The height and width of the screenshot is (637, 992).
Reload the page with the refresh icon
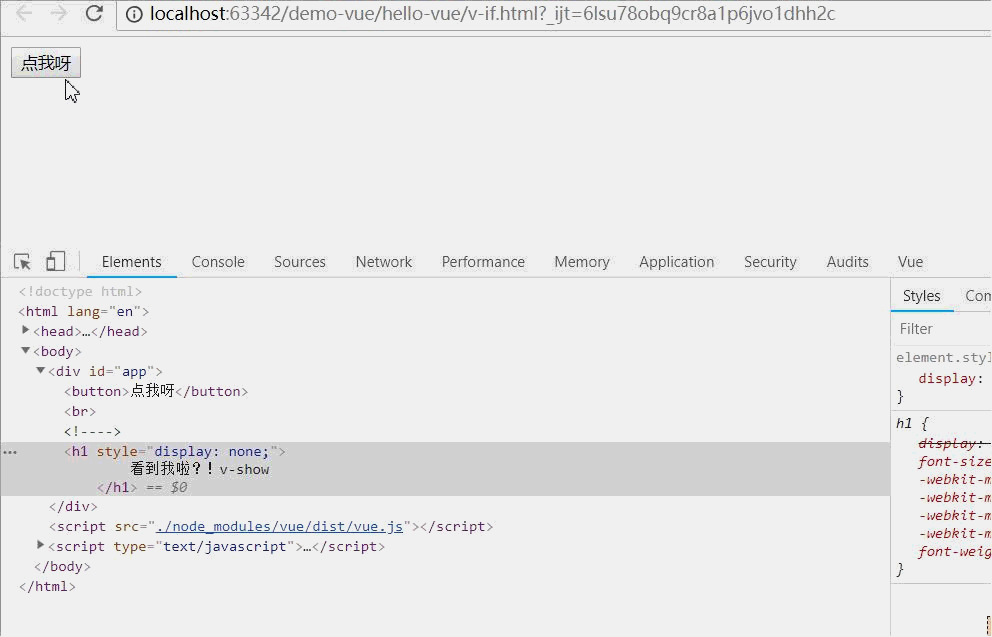tap(94, 13)
